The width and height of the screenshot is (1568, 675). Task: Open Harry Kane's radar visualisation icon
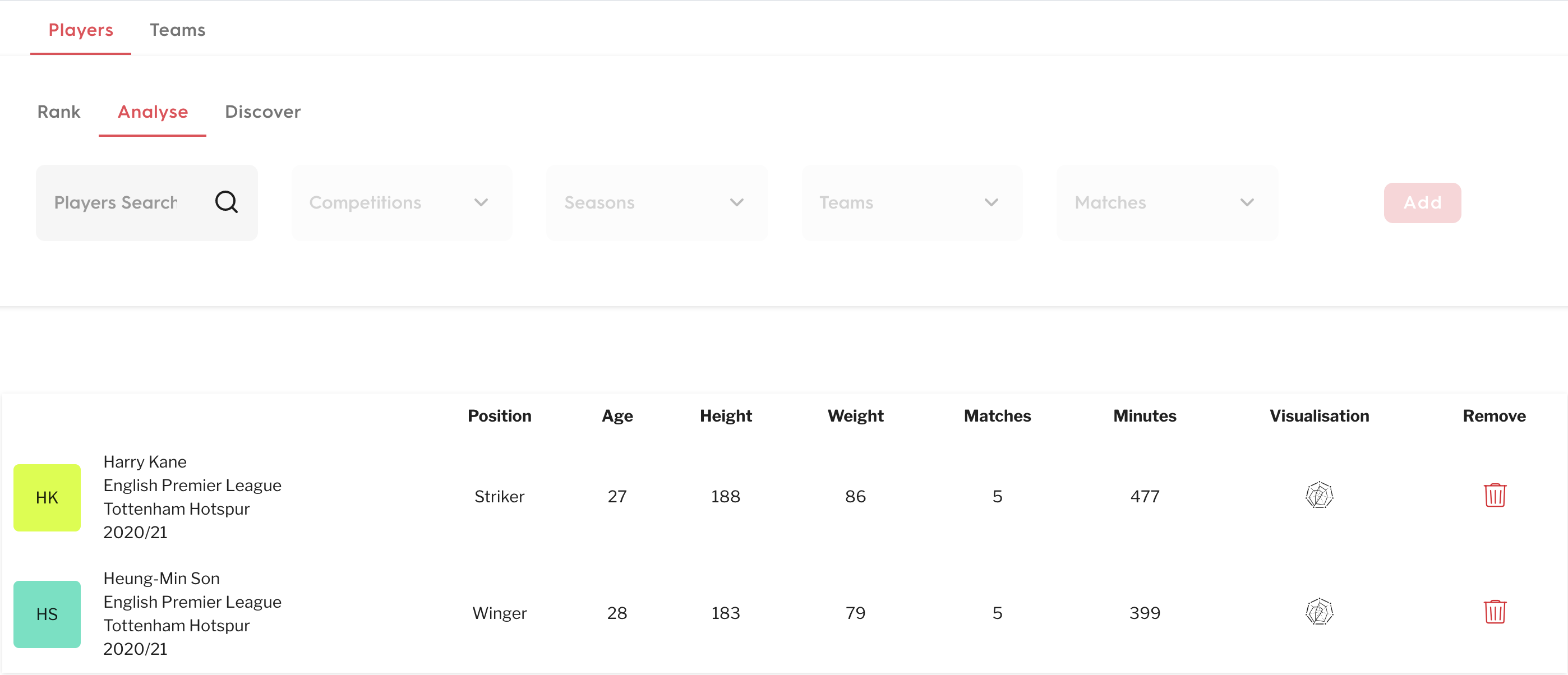[1319, 495]
